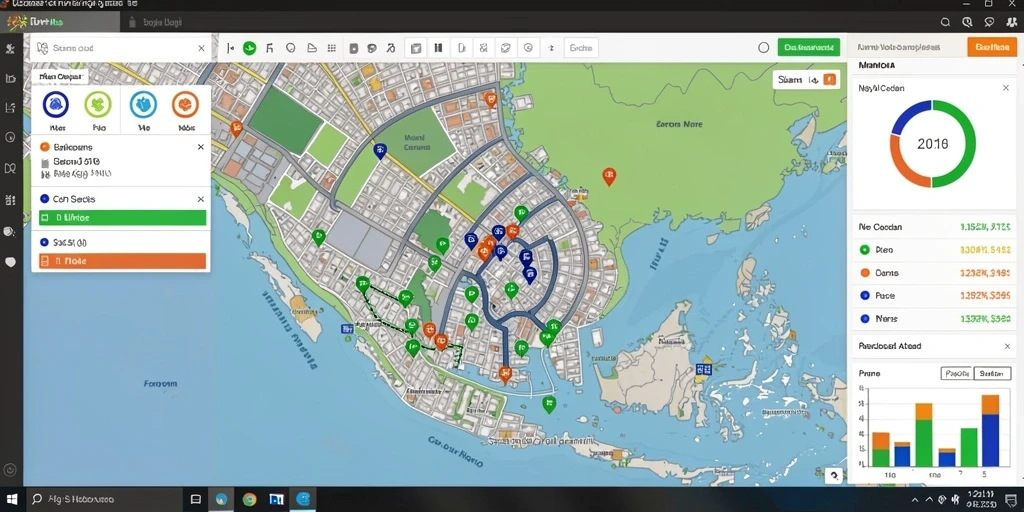Clear the search box using its X

(x=201, y=48)
